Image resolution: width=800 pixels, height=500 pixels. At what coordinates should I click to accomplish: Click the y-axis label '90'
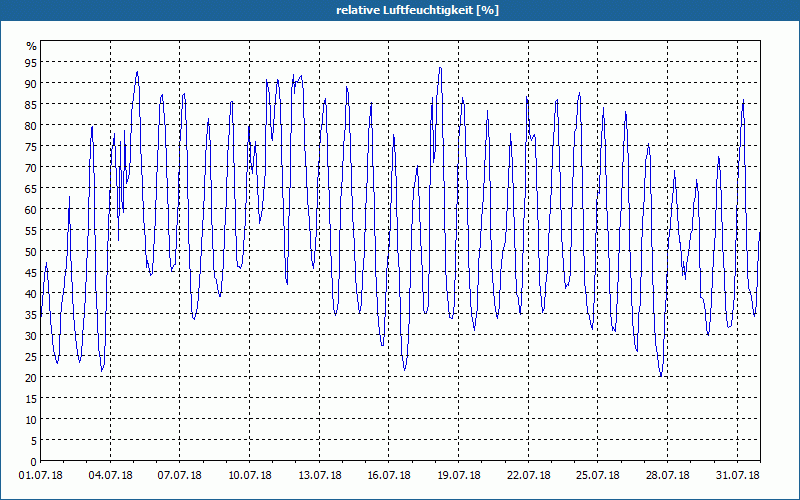[x=32, y=84]
